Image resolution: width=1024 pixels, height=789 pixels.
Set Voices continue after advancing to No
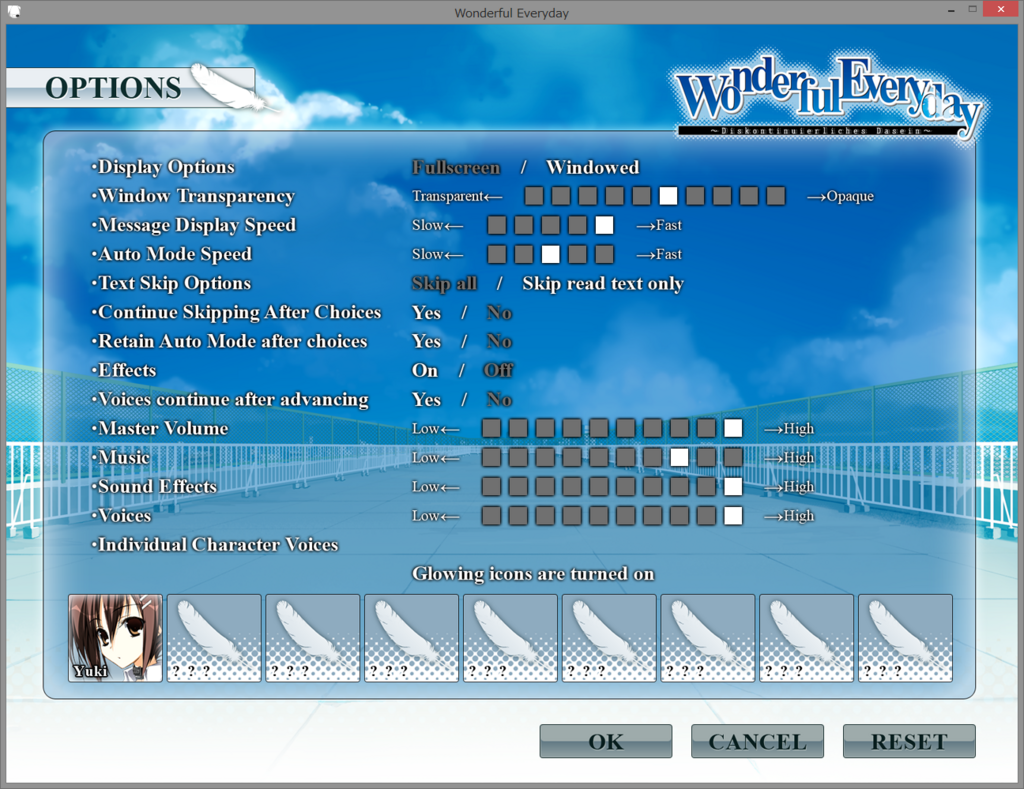499,400
